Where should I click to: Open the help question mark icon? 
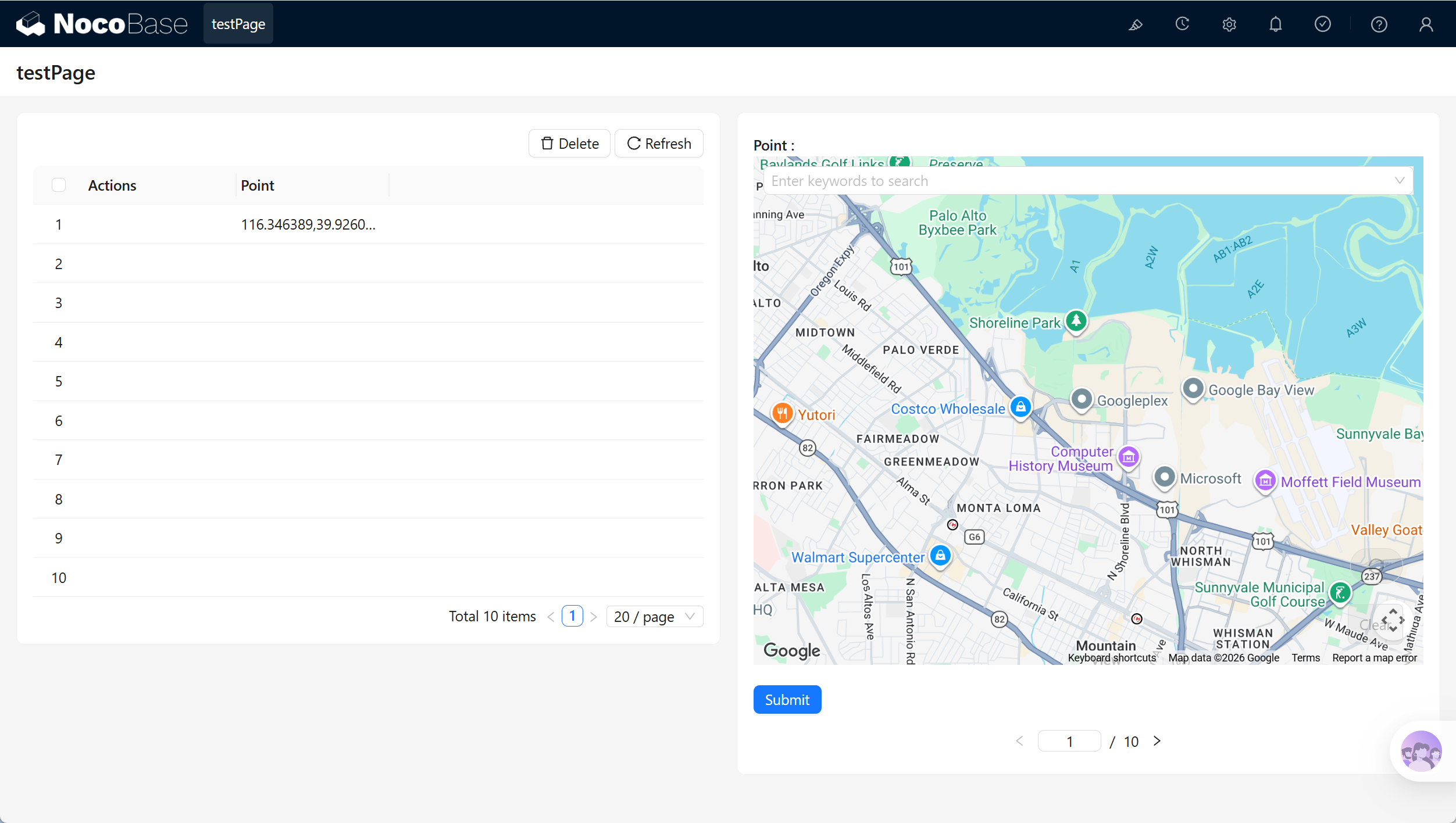pos(1379,24)
